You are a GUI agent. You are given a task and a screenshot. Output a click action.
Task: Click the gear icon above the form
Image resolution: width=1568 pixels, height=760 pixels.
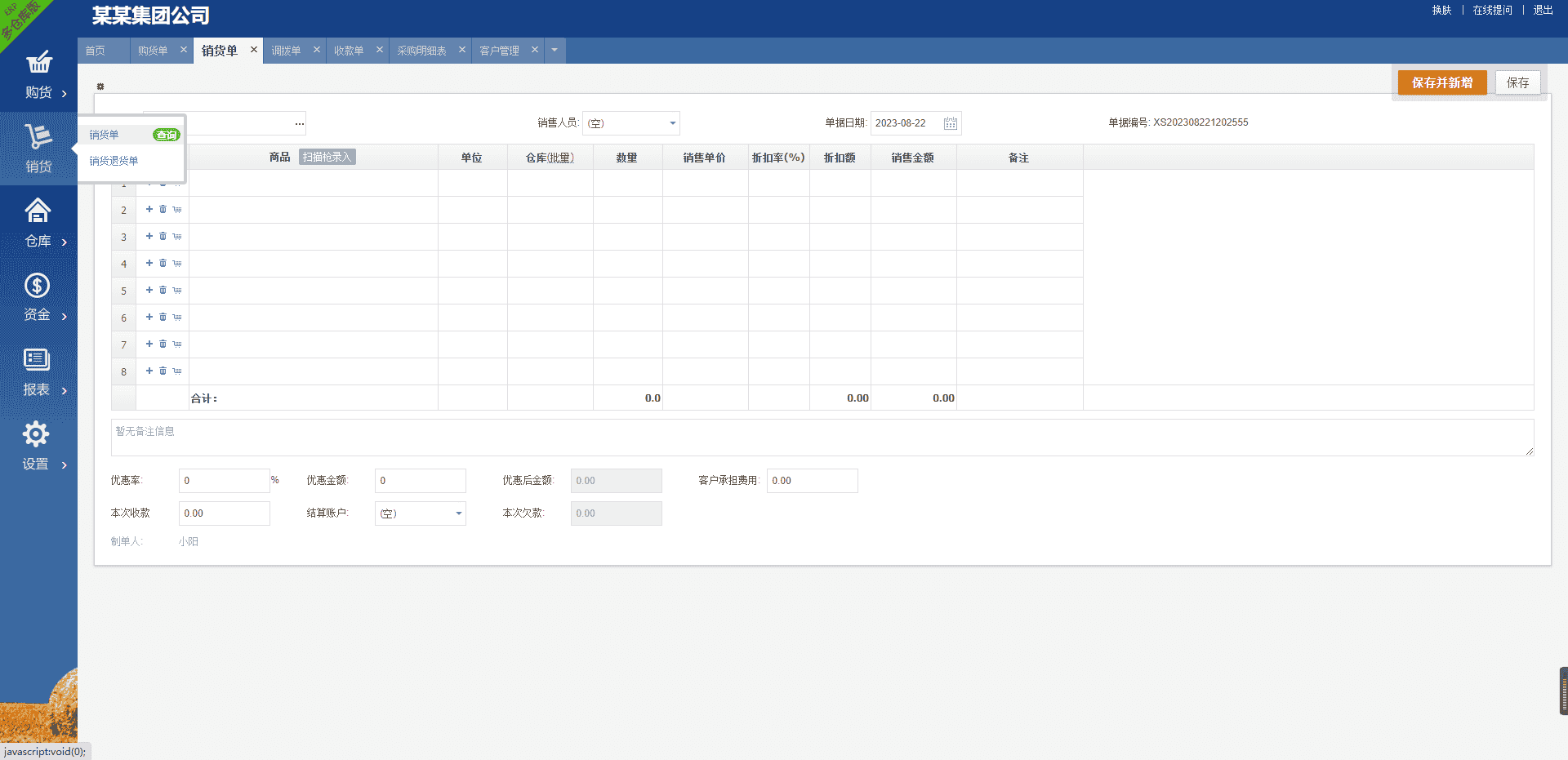click(x=100, y=85)
